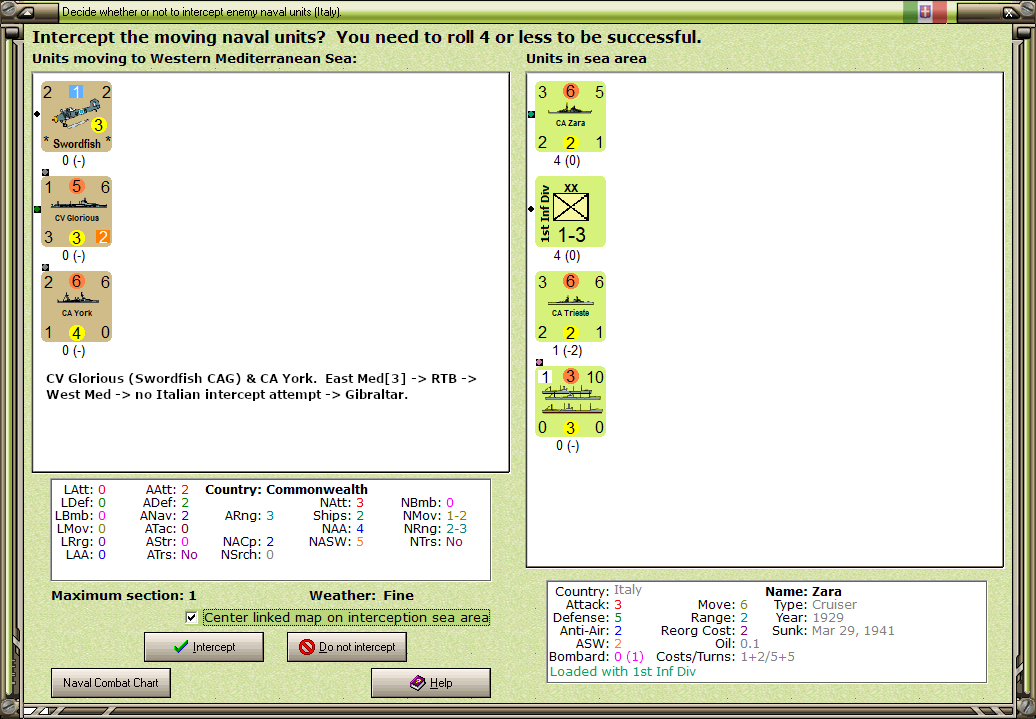Open the Naval Combat Chart
The image size is (1036, 719).
click(111, 683)
